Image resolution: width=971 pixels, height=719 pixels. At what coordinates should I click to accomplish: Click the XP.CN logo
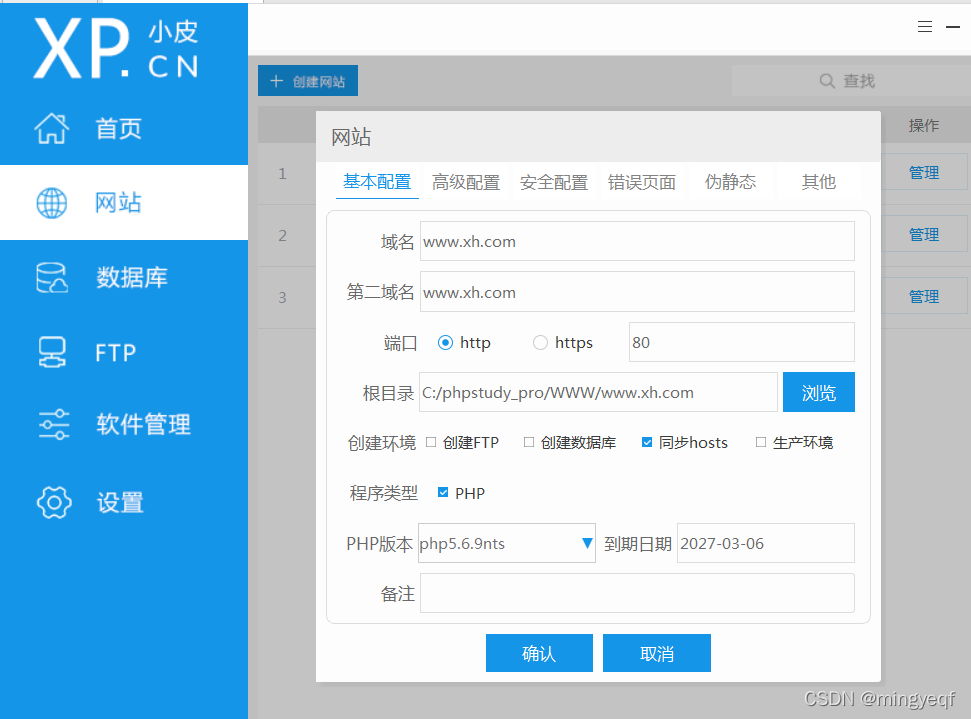point(116,48)
